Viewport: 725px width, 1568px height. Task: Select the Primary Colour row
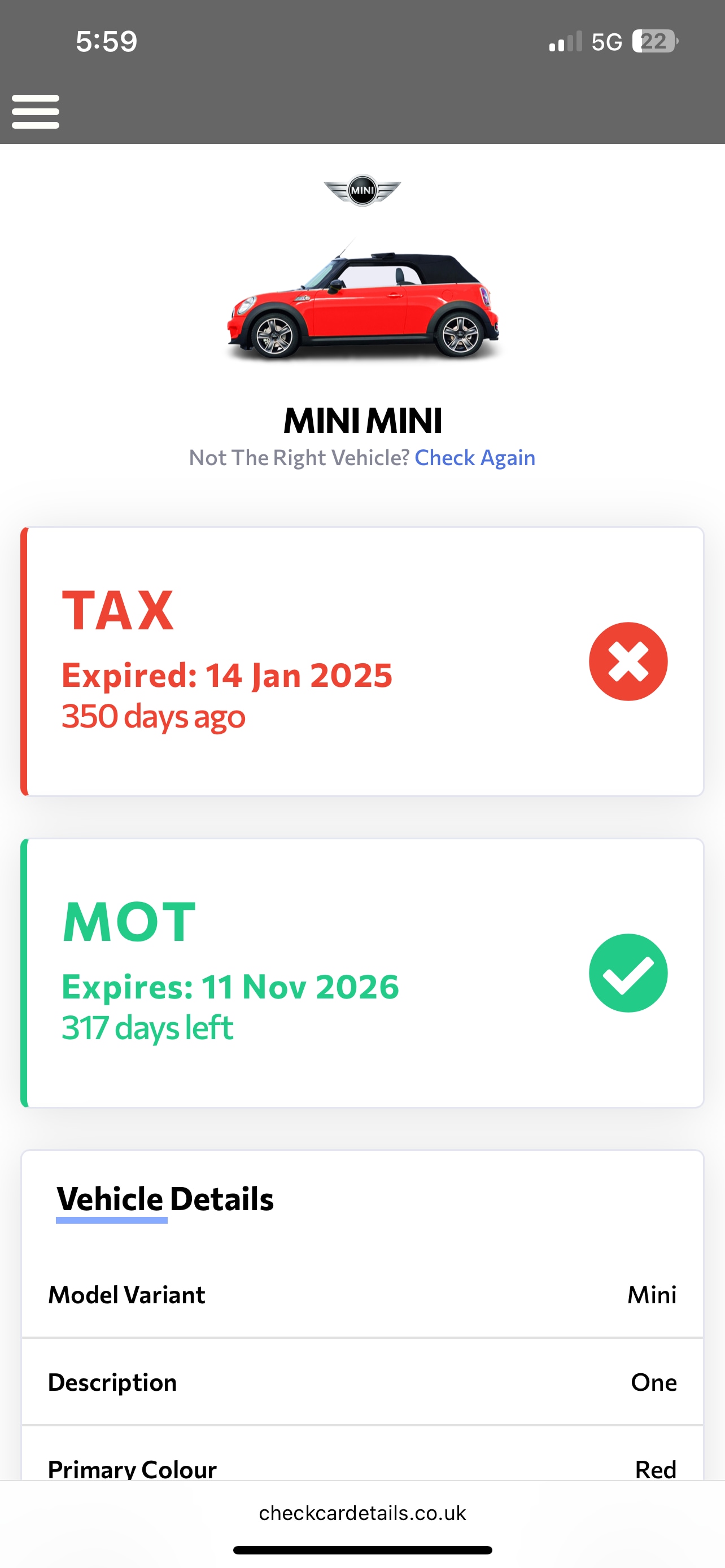point(362,1468)
